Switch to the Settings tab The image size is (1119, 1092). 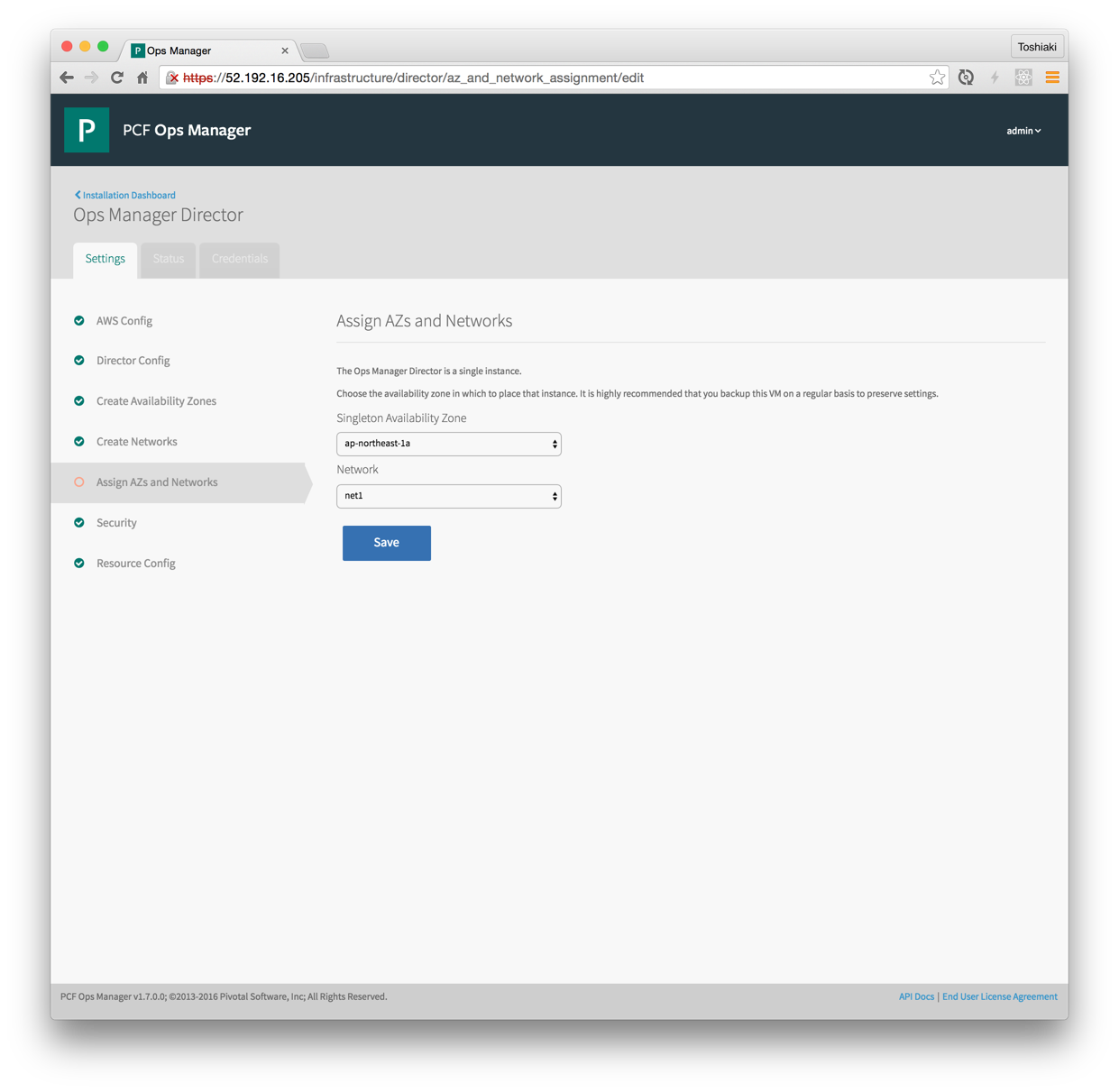pos(105,260)
